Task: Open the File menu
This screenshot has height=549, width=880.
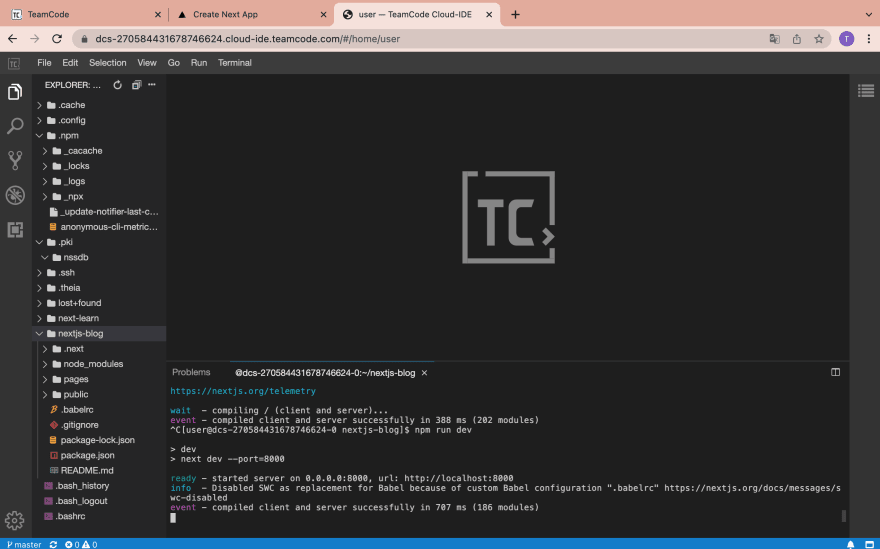Action: (x=44, y=63)
